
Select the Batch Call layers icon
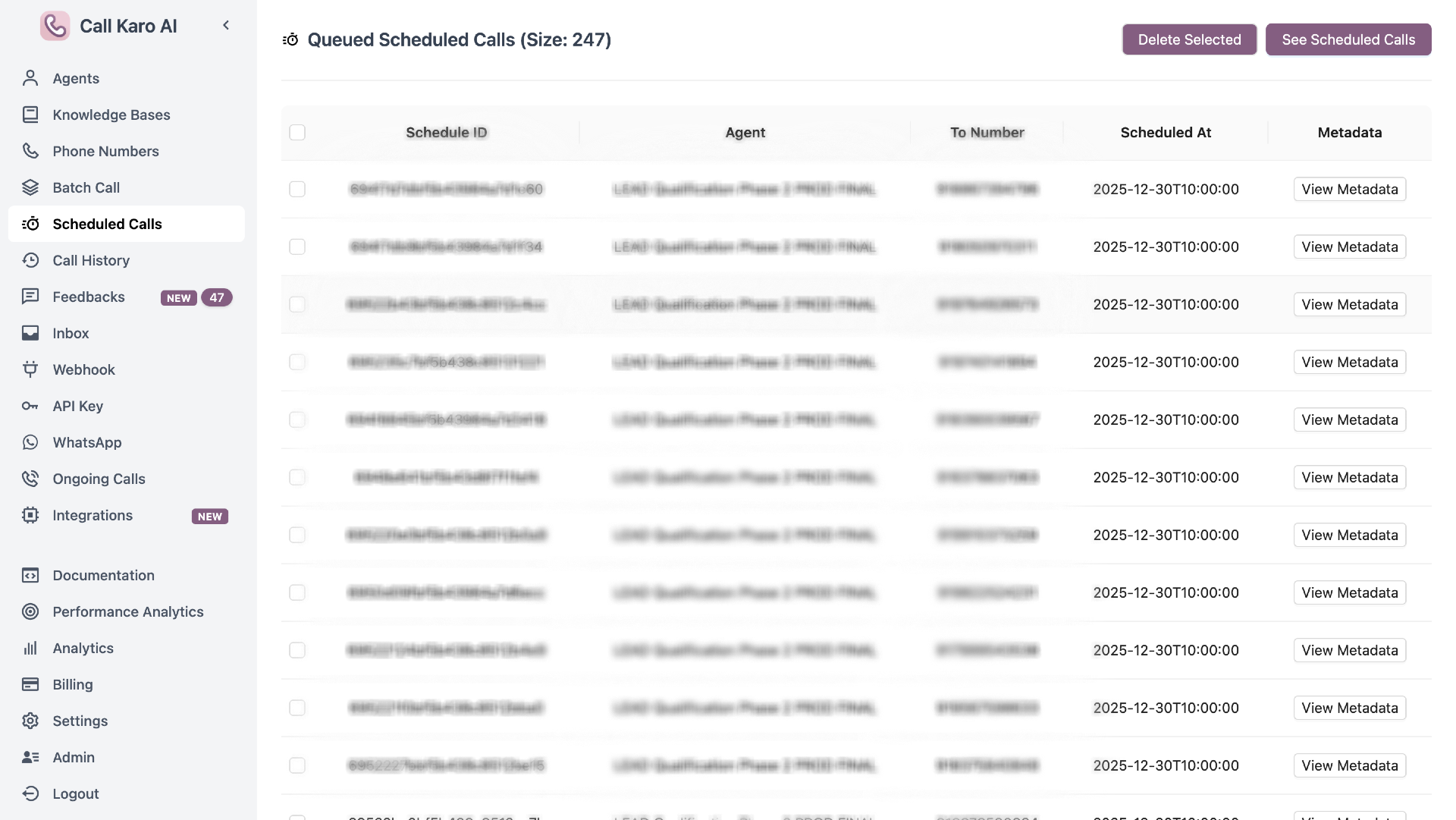tap(30, 187)
